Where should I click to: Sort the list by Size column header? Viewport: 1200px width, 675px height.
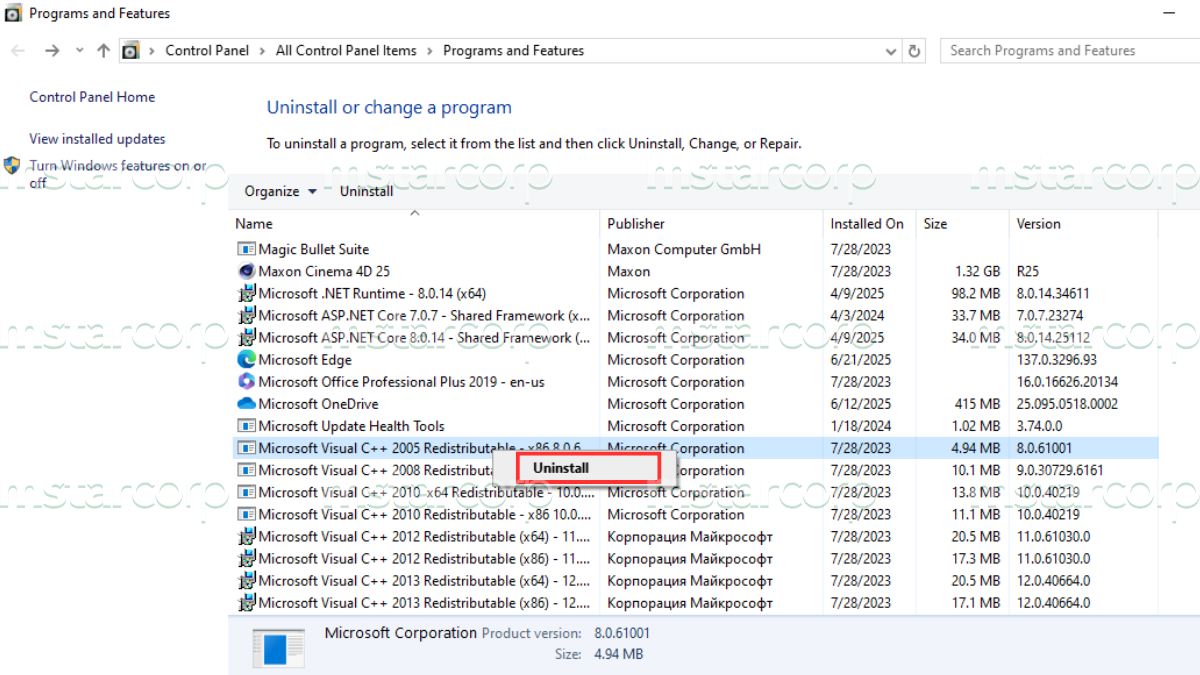tap(963, 224)
